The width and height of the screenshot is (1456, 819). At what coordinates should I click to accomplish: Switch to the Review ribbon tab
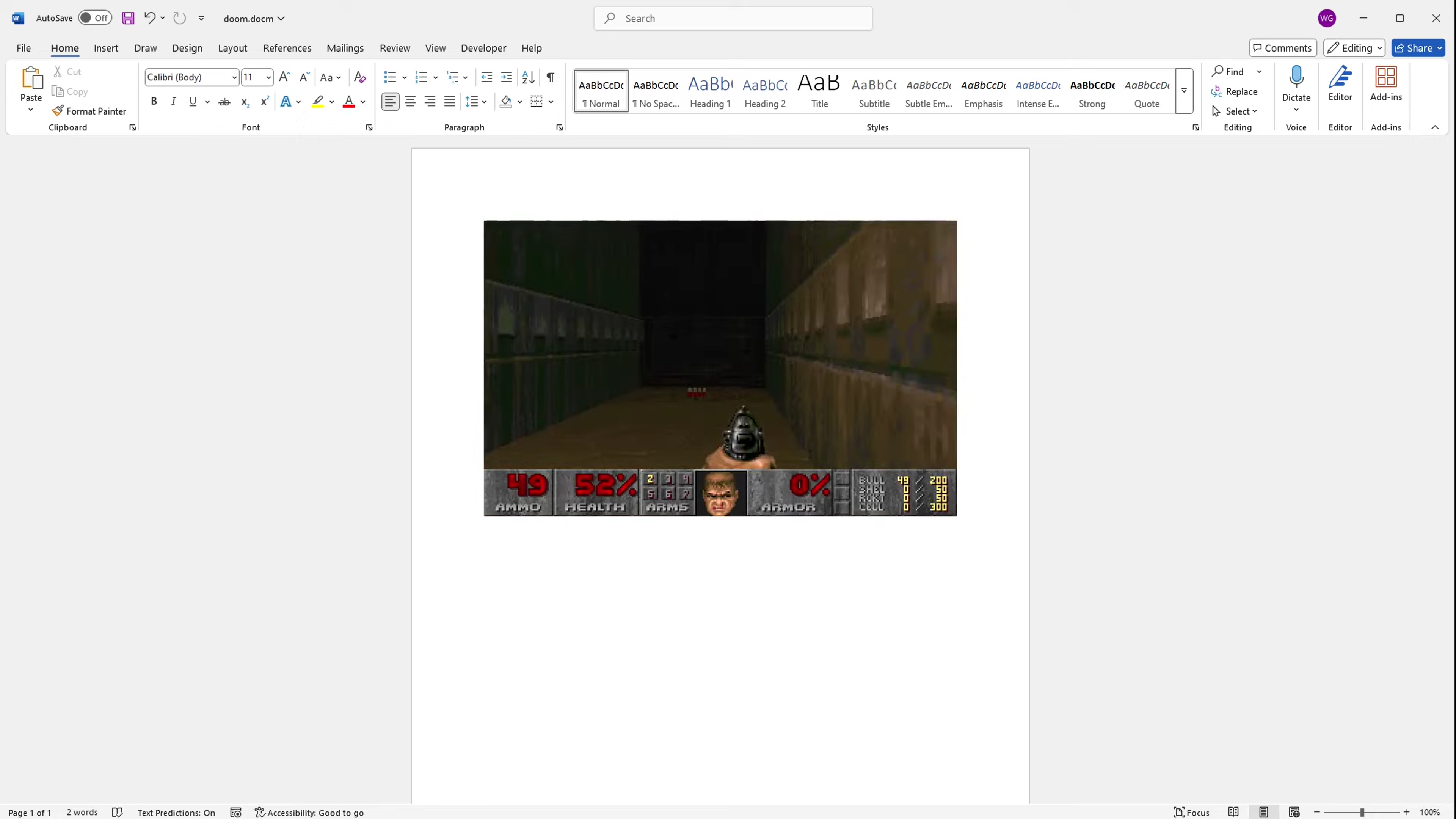(x=394, y=47)
